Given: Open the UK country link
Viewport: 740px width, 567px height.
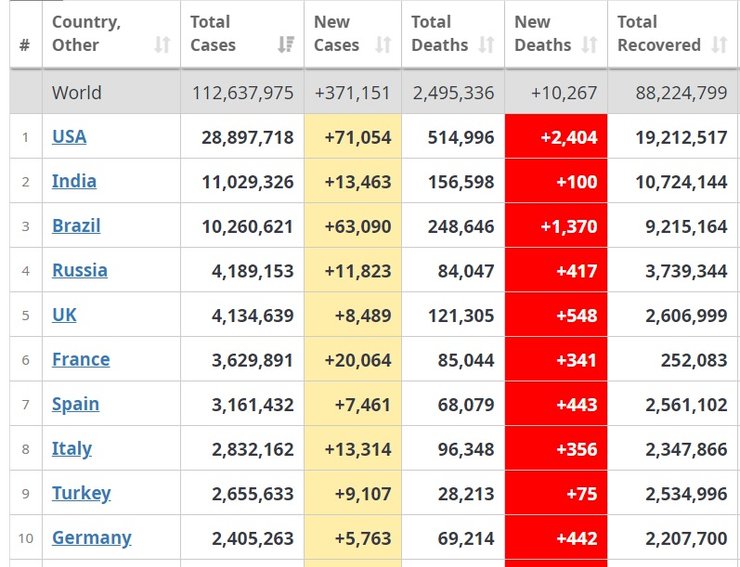Looking at the screenshot, I should [64, 315].
